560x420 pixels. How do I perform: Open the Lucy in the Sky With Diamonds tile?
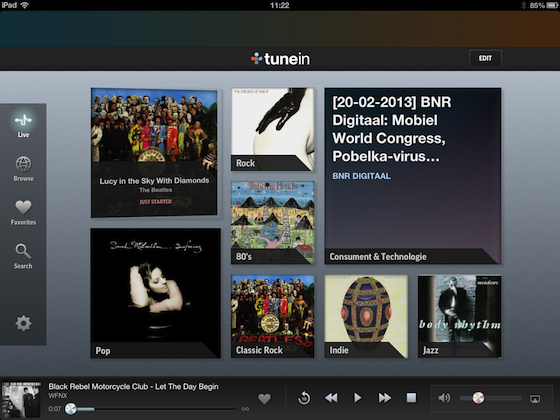click(154, 152)
